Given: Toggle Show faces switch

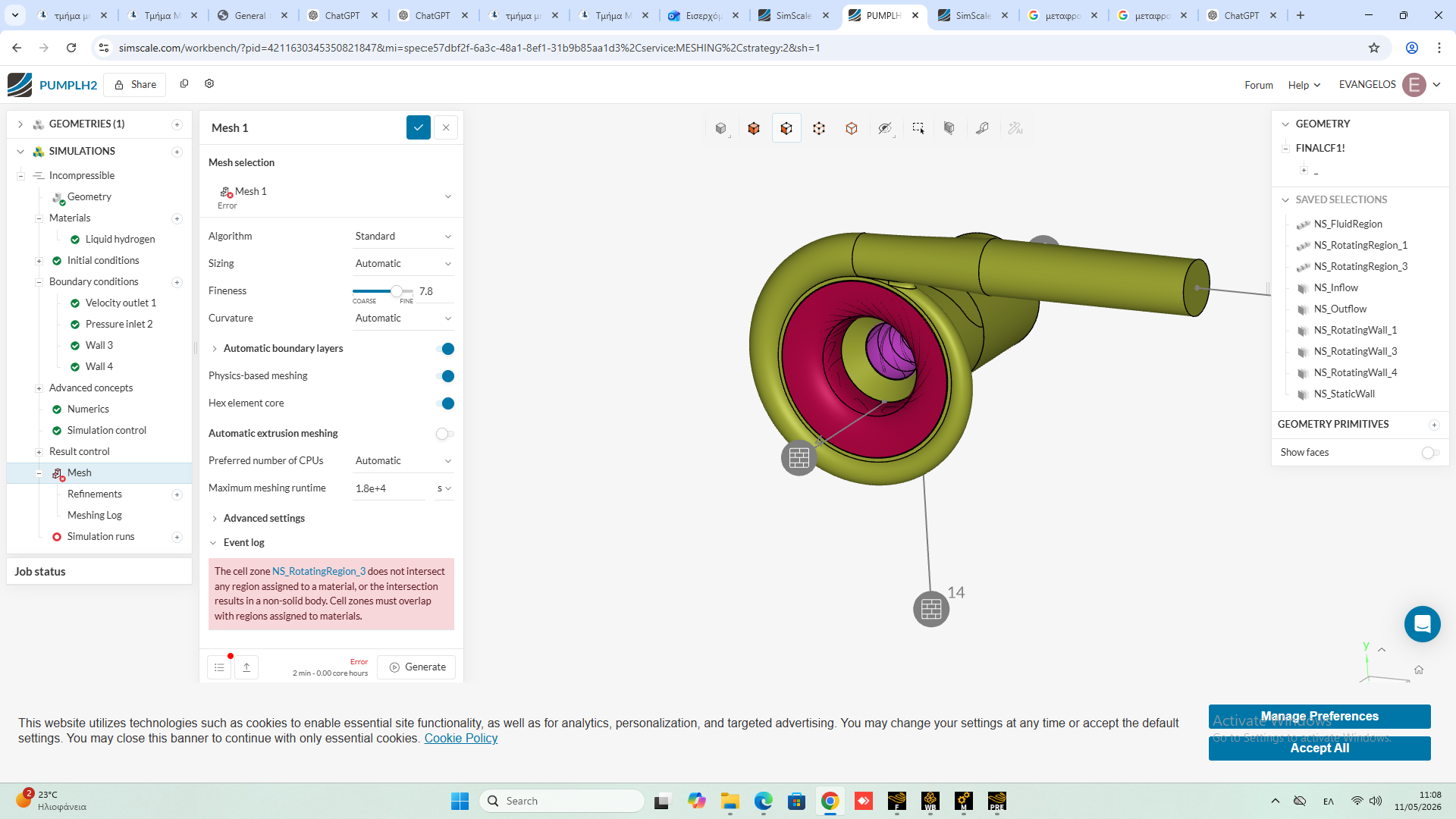Looking at the screenshot, I should [x=1430, y=453].
